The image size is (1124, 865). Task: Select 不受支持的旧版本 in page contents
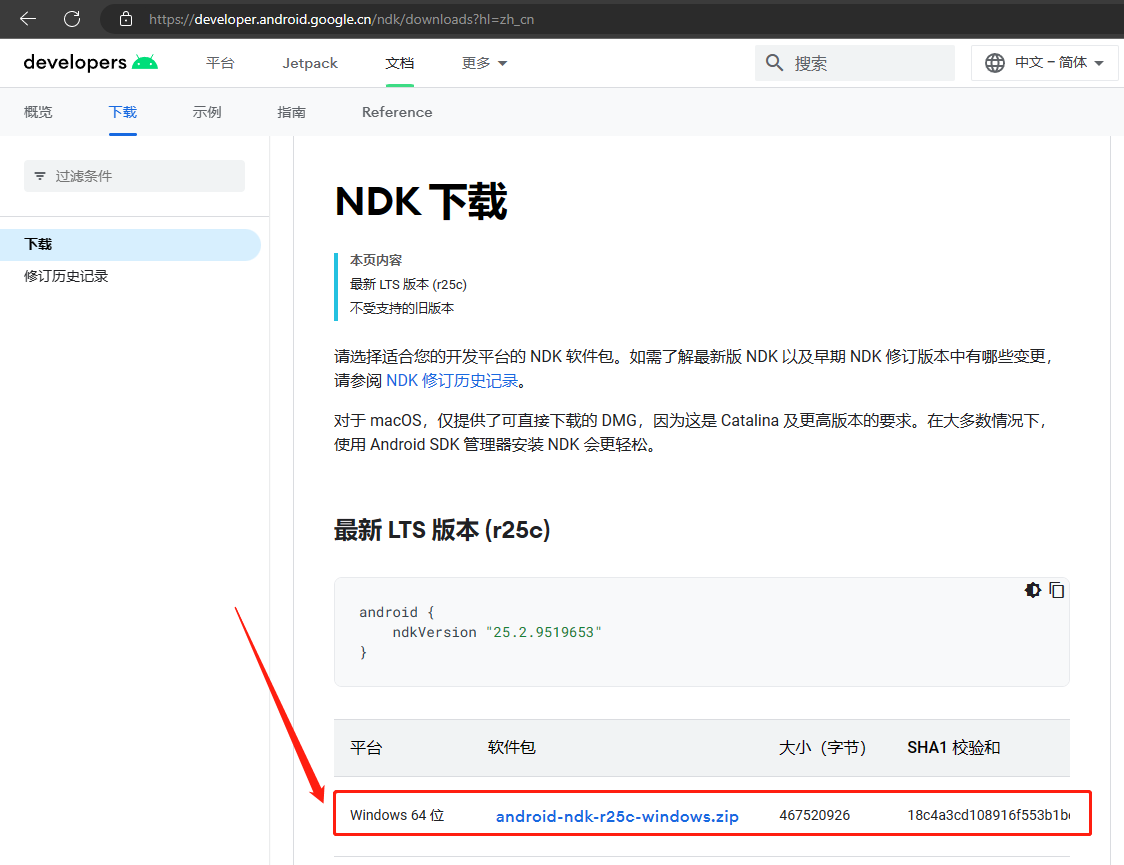[x=402, y=308]
